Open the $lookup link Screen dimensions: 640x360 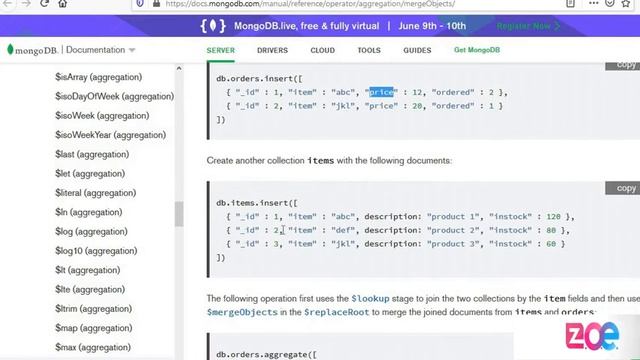[x=370, y=299]
